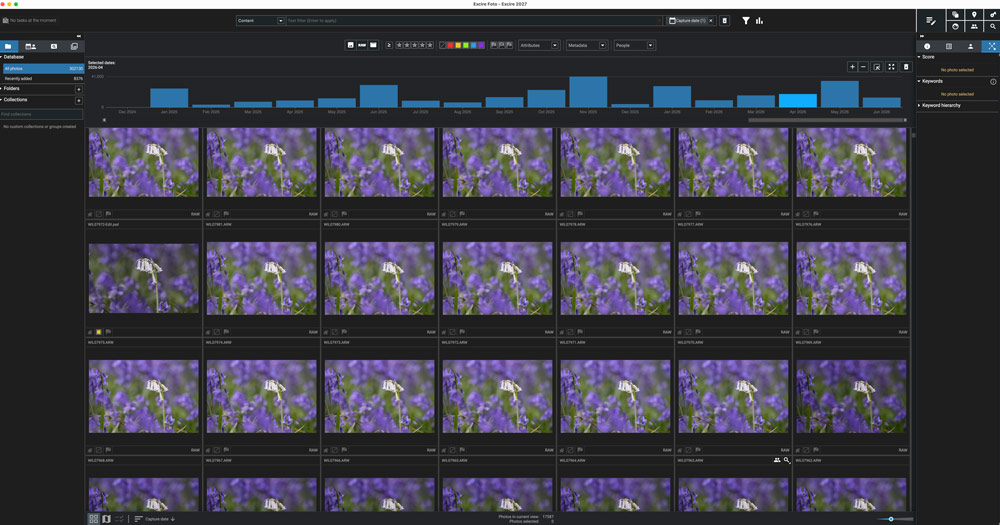
Task: Filter by five star rating
Action: click(x=430, y=45)
